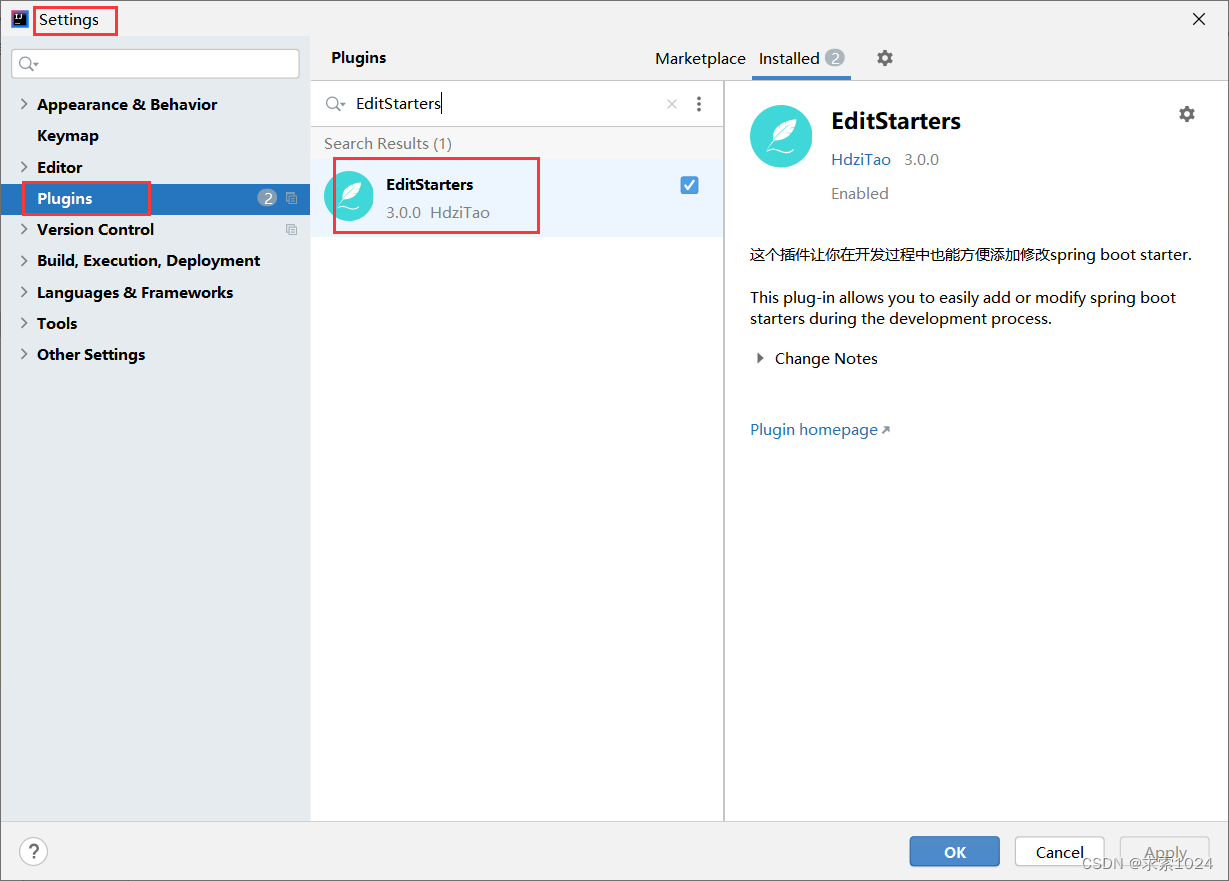Click the Installed tab count badge
This screenshot has height=881, width=1229.
pos(834,58)
